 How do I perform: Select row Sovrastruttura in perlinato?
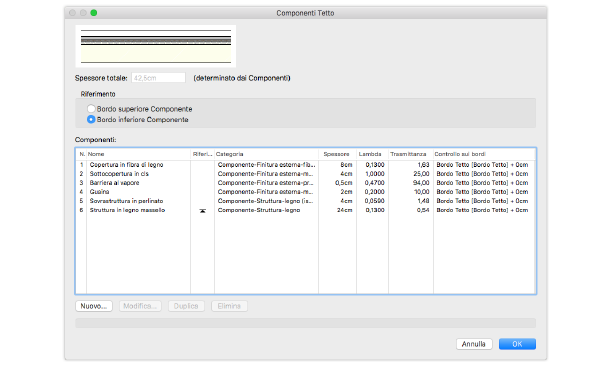pyautogui.click(x=305, y=201)
